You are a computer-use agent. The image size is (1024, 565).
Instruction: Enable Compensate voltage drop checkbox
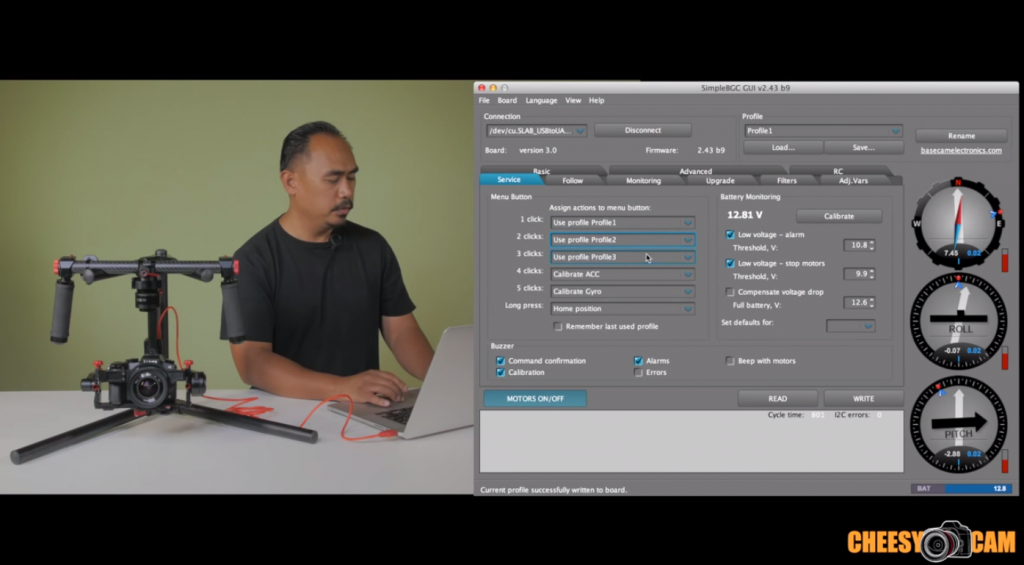tap(730, 292)
